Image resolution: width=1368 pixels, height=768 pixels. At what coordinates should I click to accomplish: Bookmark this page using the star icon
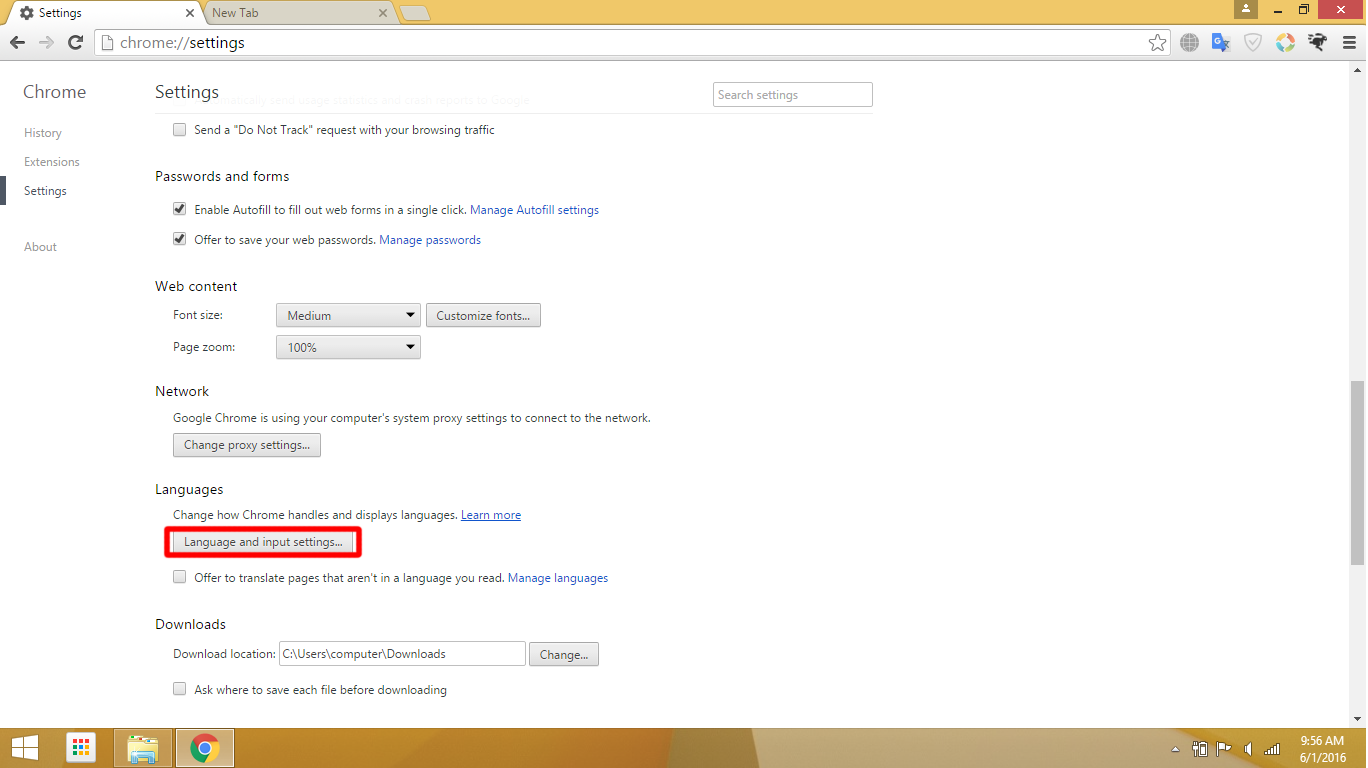click(x=1157, y=42)
